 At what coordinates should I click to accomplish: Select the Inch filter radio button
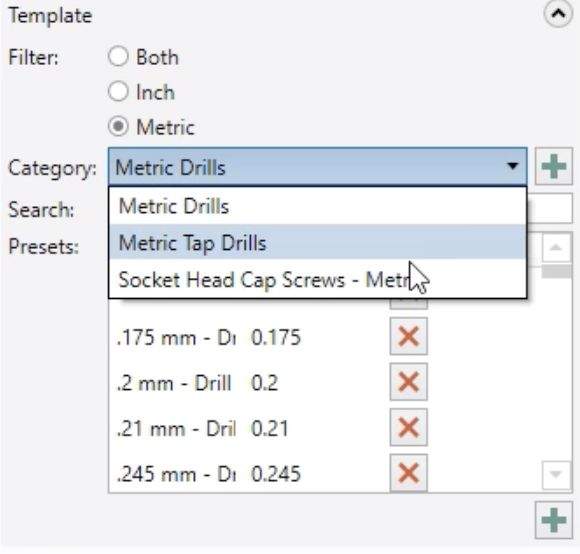click(118, 91)
